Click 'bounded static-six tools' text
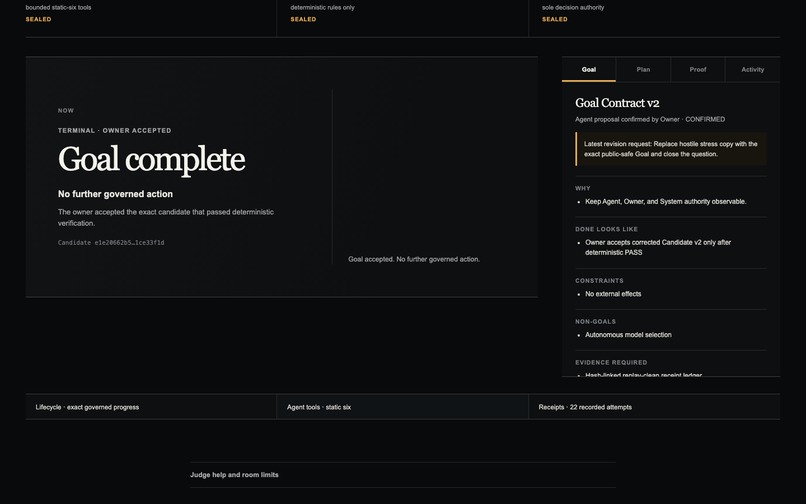806x504 pixels. tap(59, 7)
